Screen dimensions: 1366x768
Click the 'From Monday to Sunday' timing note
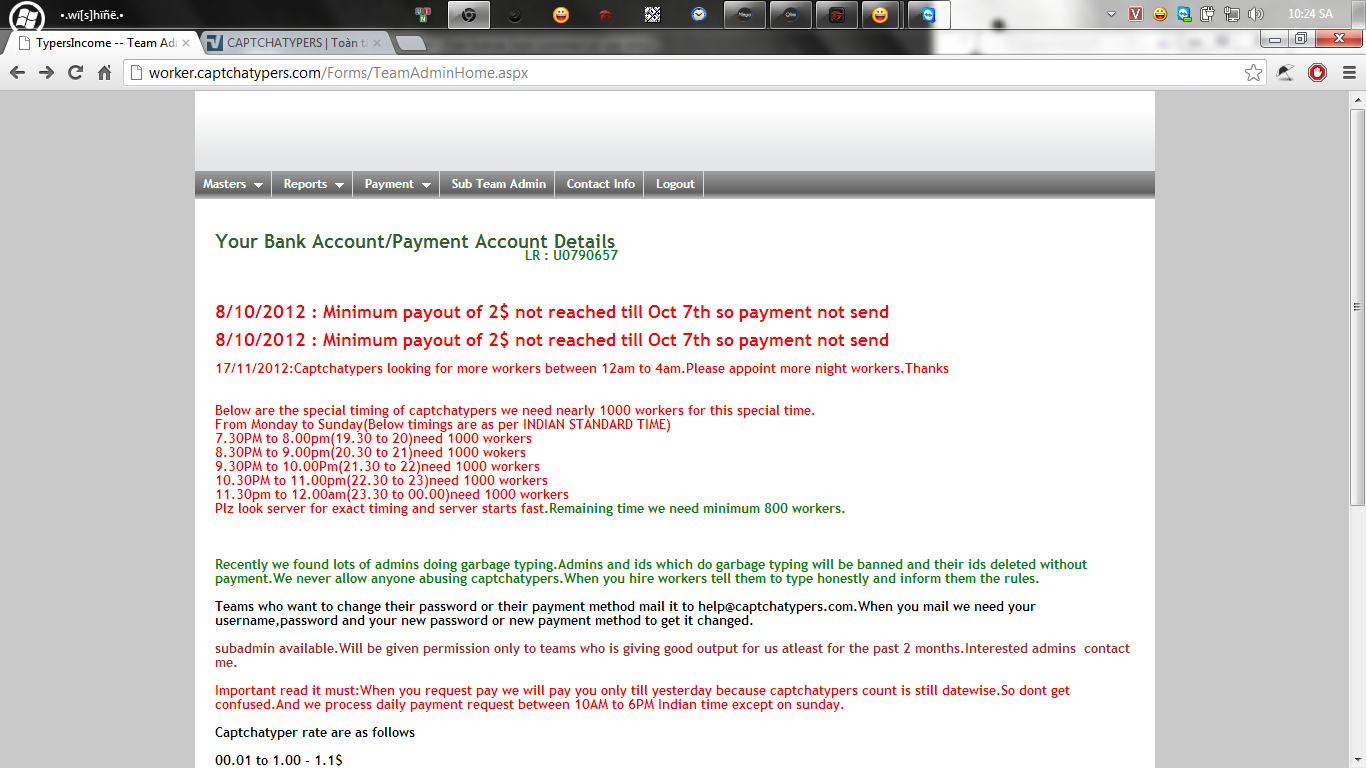pos(443,424)
